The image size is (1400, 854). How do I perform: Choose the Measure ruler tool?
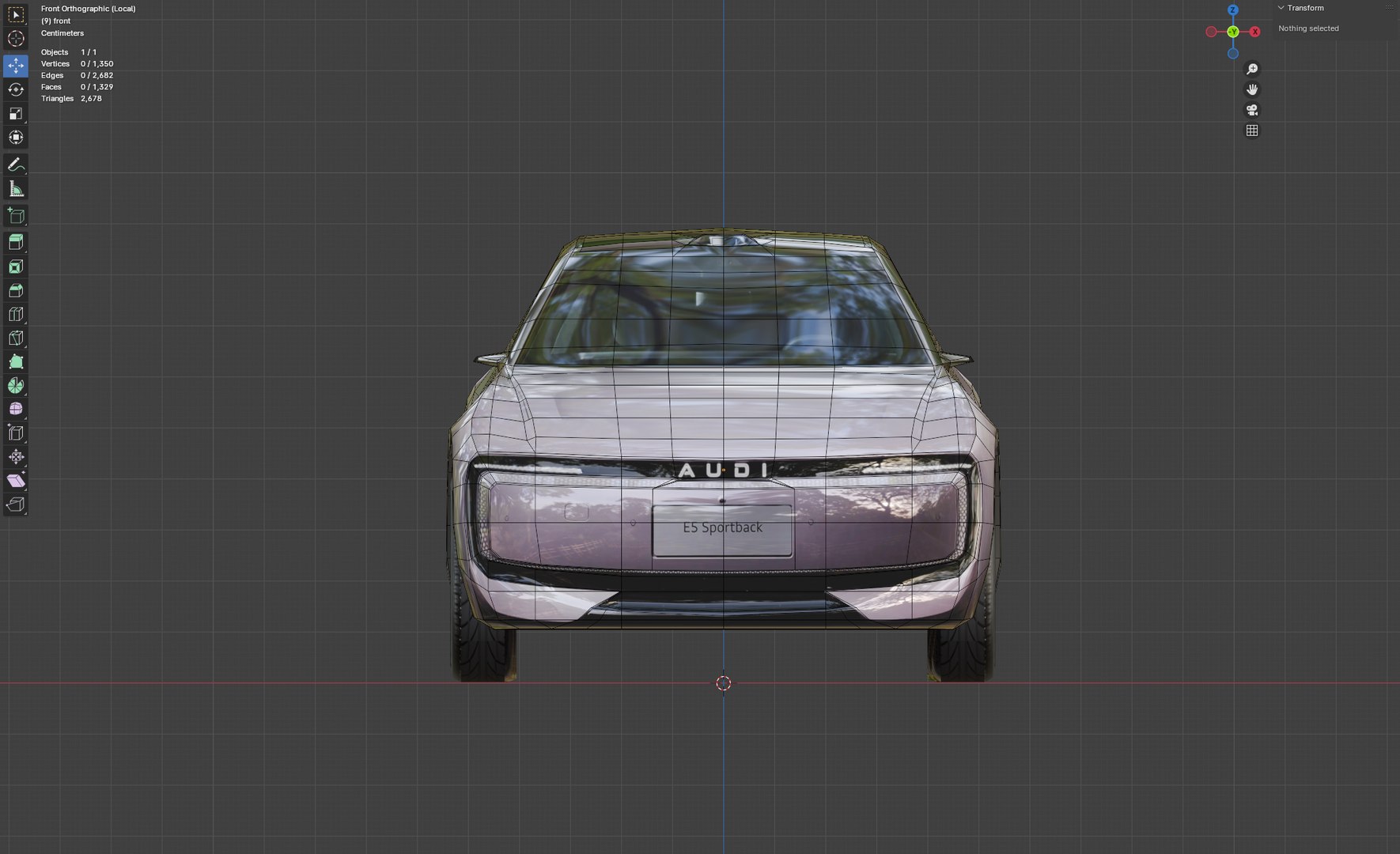tap(16, 188)
